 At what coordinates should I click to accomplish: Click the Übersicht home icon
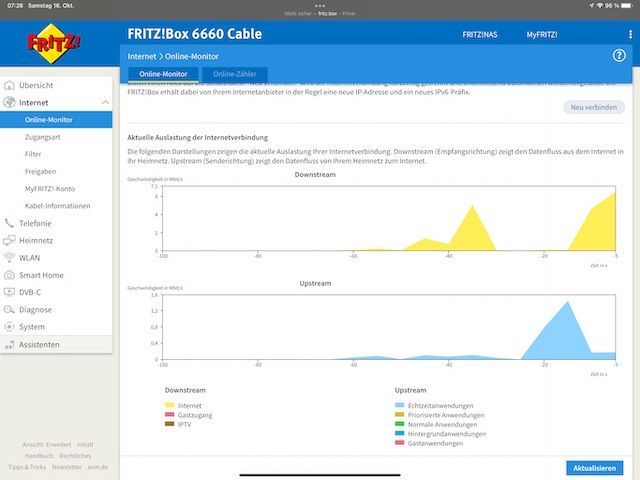[x=9, y=85]
